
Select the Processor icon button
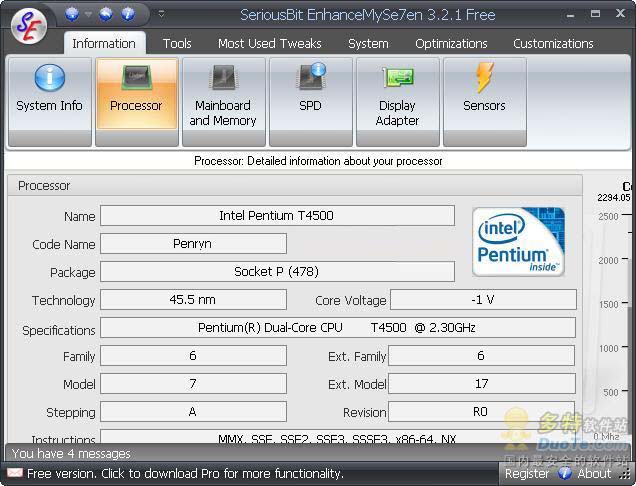click(x=137, y=101)
